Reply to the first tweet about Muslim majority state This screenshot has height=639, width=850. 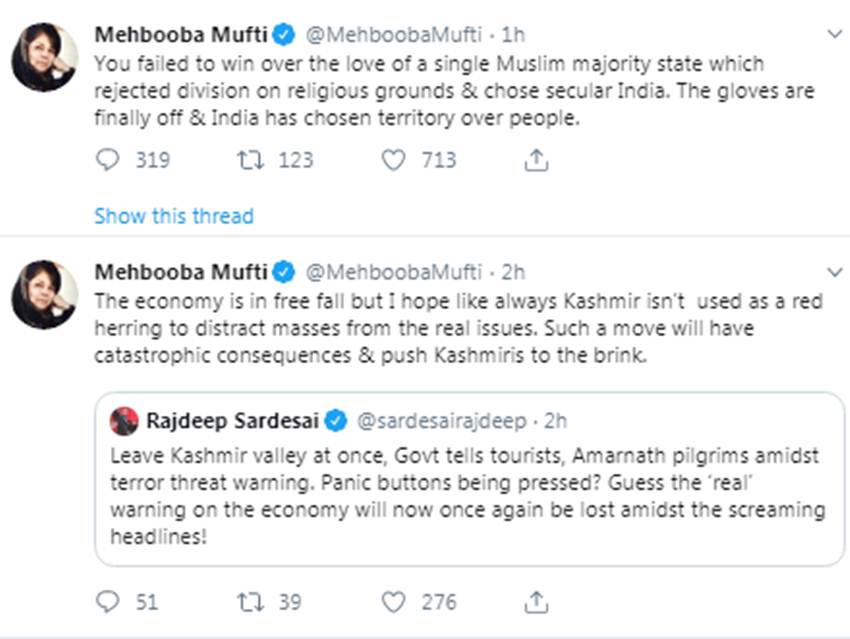[108, 160]
